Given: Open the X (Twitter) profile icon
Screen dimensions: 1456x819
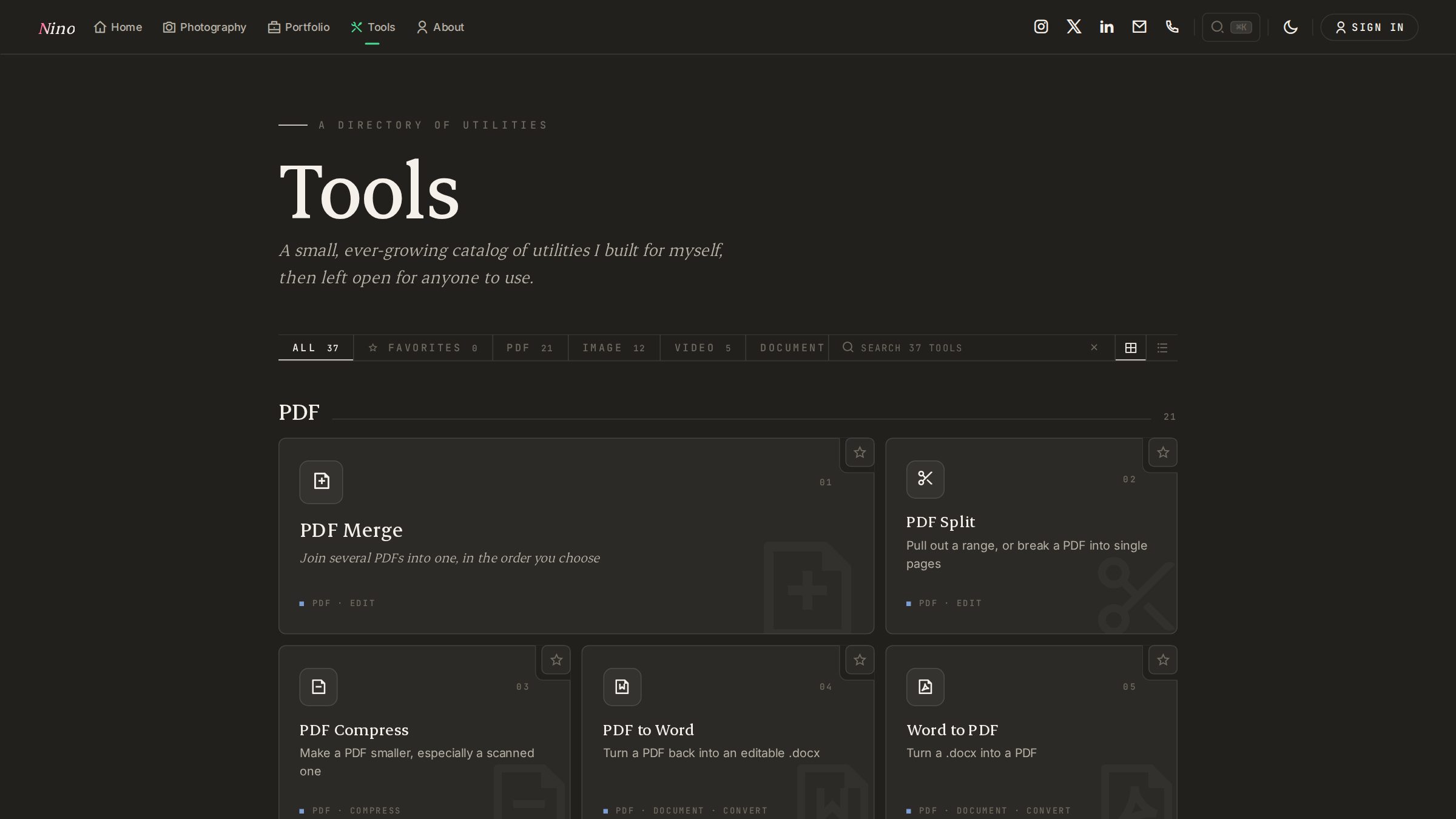Looking at the screenshot, I should (1074, 27).
